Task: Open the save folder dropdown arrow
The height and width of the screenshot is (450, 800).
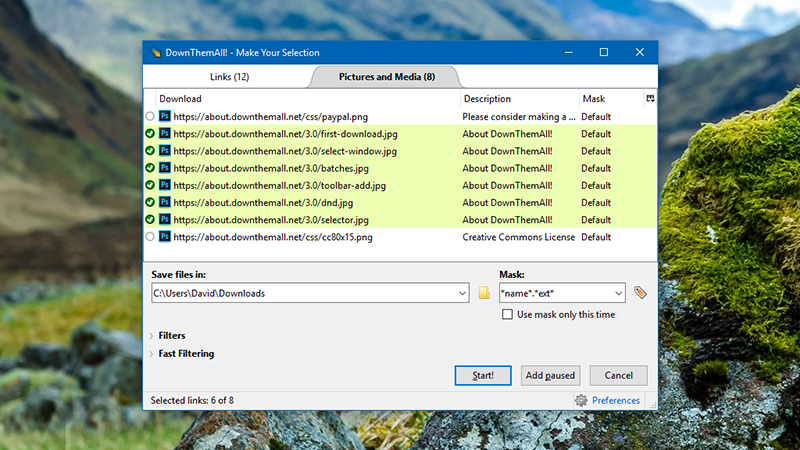Action: coord(462,293)
